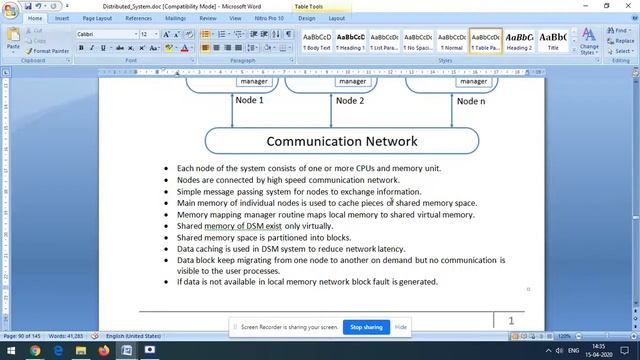Viewport: 640px width, 360px height.
Task: Apply the No Spacing style
Action: point(418,41)
